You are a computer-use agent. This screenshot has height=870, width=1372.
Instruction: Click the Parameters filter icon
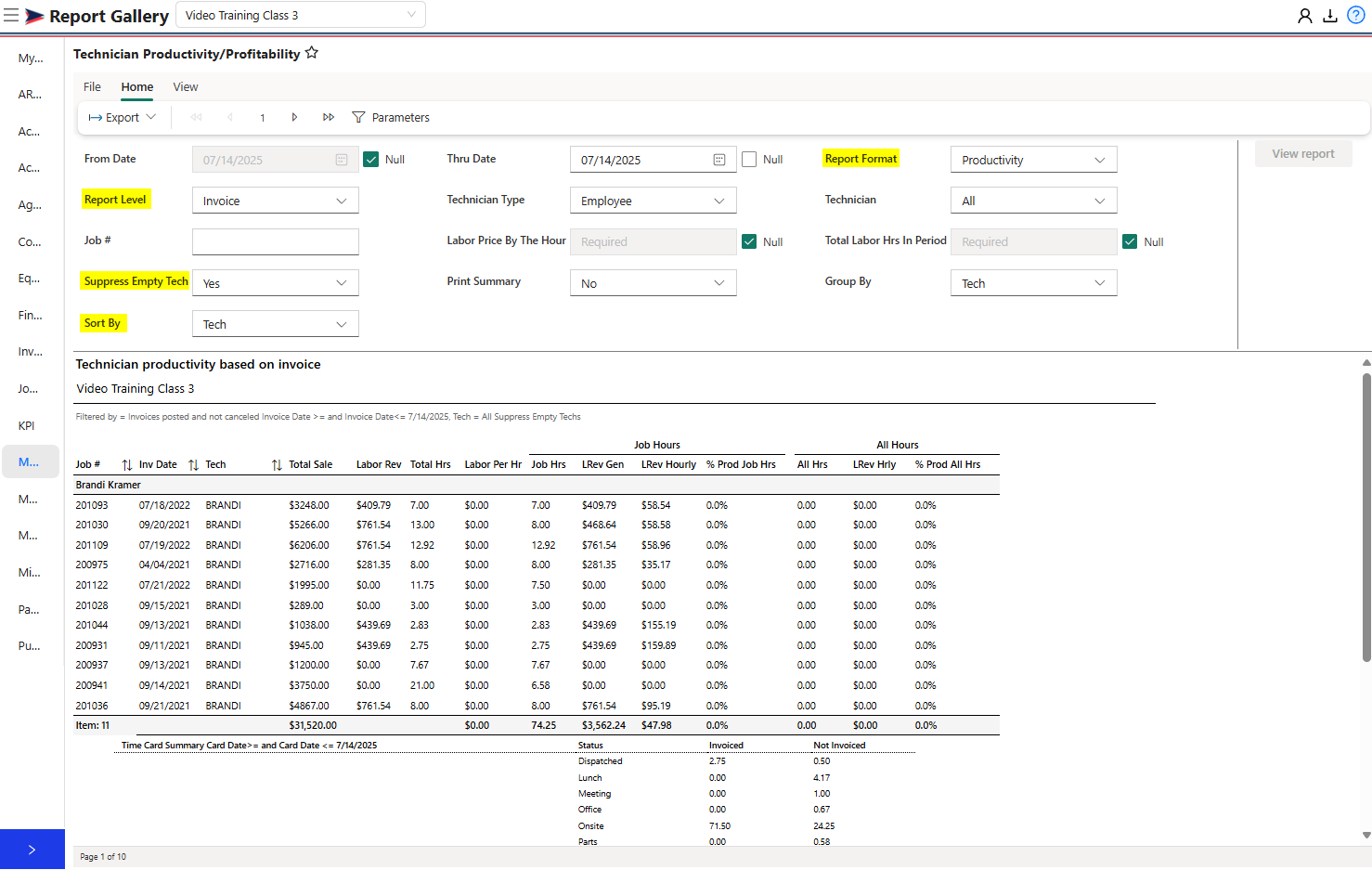coord(358,117)
